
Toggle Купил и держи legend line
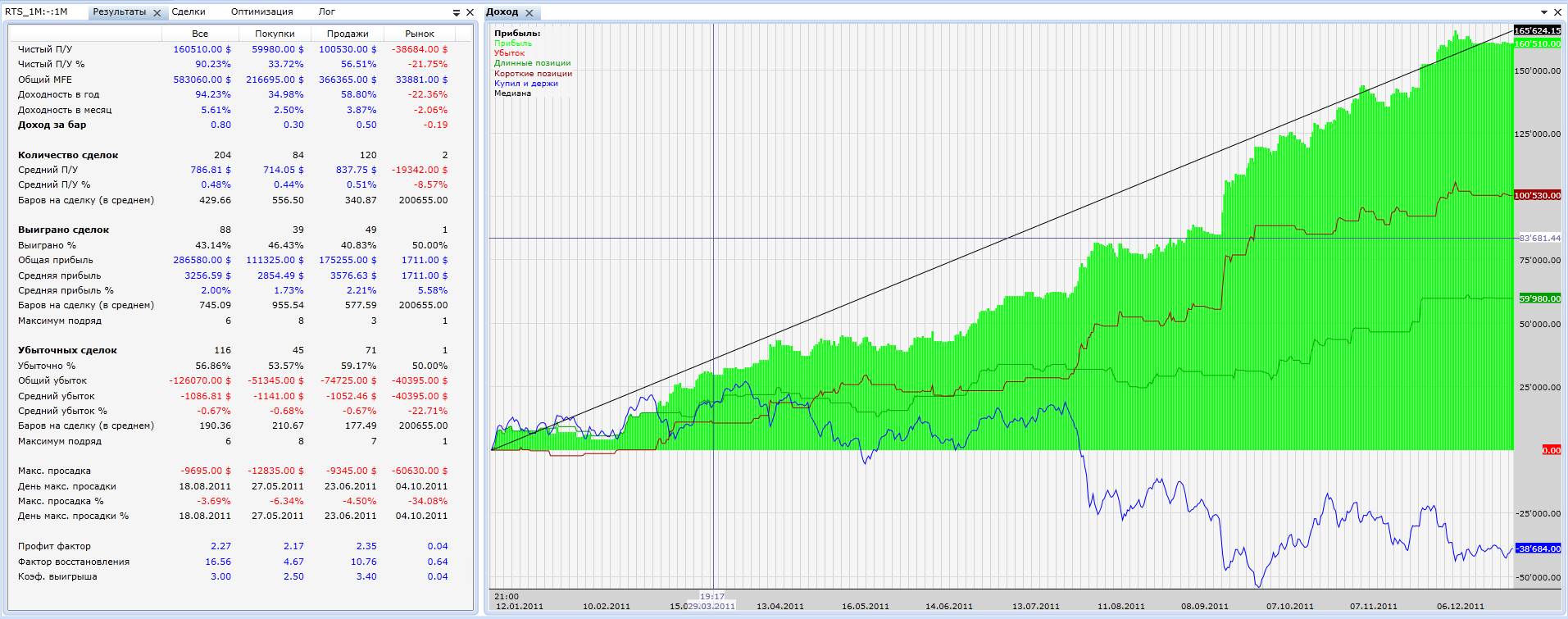pos(526,83)
